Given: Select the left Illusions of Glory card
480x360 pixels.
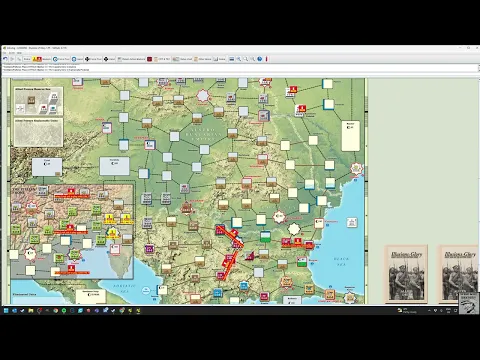Looking at the screenshot, I should coord(406,274).
